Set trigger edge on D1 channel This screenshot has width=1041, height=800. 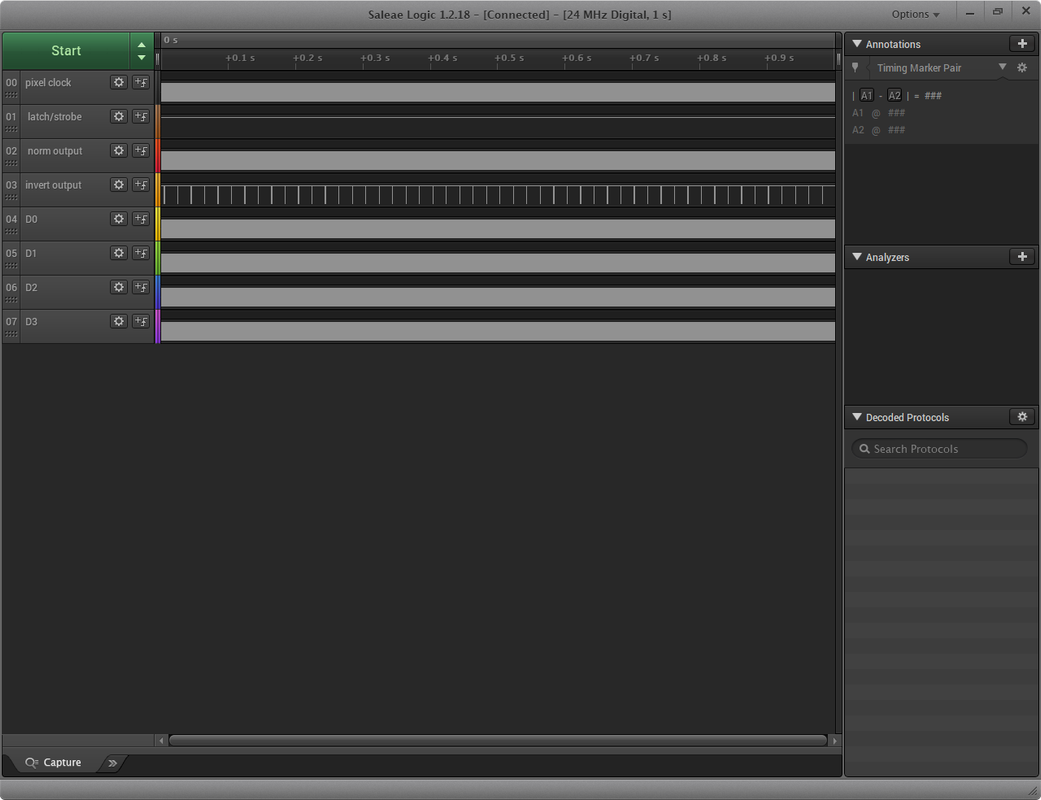coord(141,253)
